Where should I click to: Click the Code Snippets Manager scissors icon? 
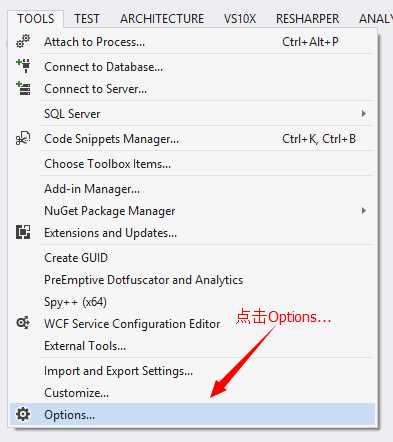click(23, 138)
